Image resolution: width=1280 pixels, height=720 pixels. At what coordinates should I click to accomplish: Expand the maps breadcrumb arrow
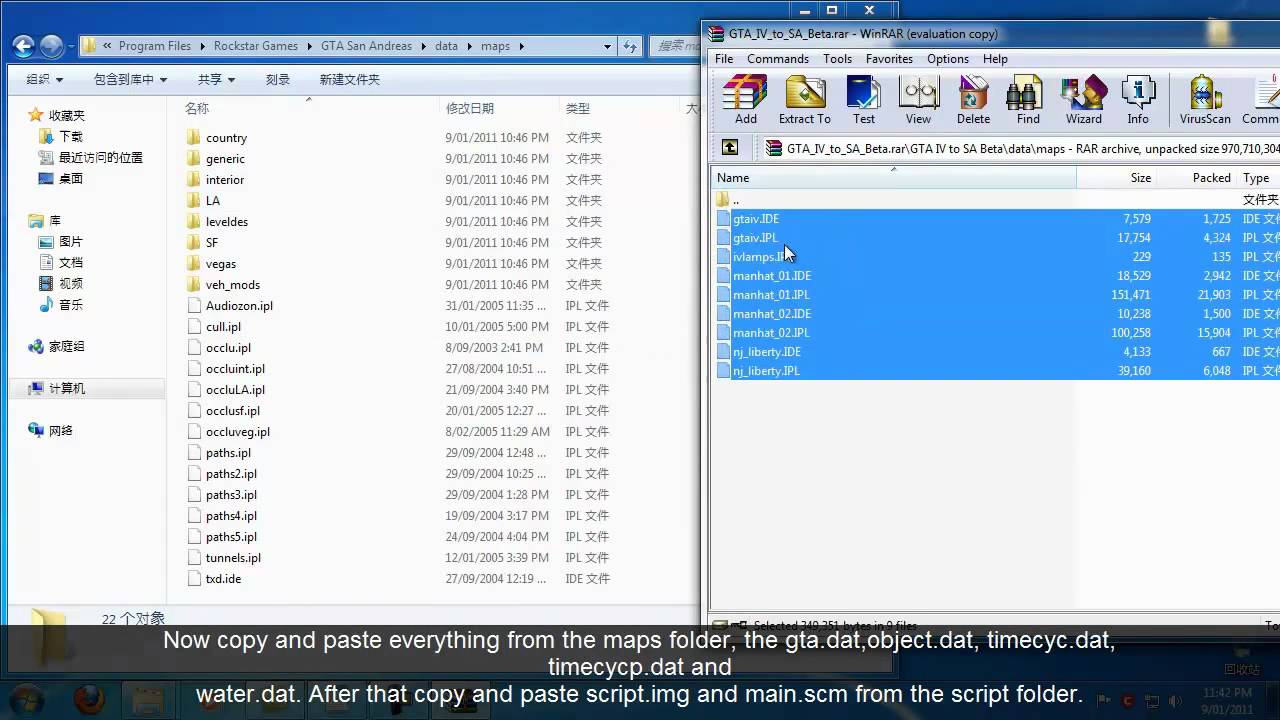521,46
